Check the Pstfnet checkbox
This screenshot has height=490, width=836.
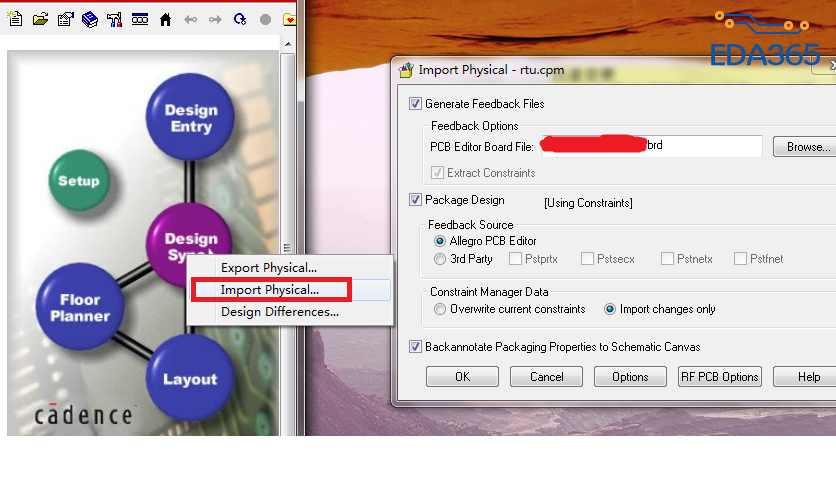coord(740,259)
